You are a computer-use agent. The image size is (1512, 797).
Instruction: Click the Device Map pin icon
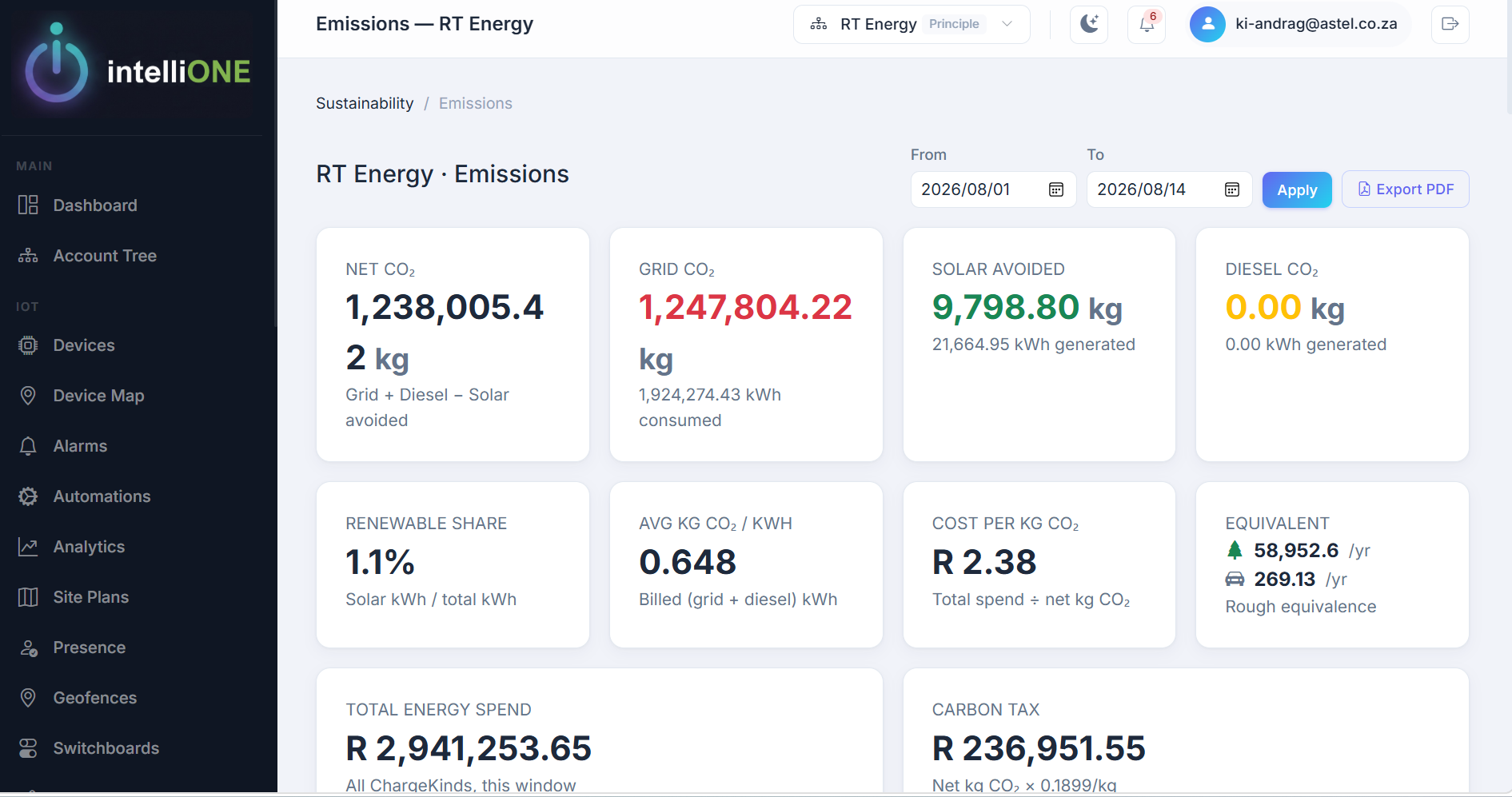(28, 396)
